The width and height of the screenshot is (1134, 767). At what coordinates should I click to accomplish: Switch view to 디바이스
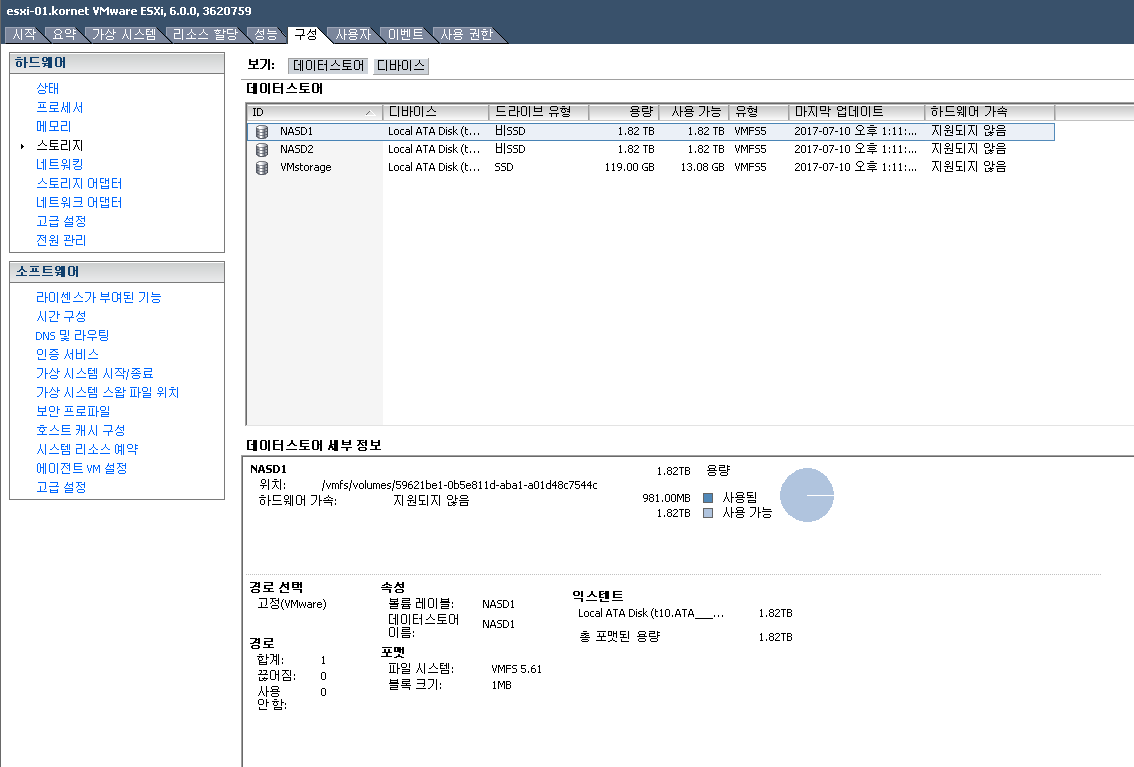click(401, 66)
